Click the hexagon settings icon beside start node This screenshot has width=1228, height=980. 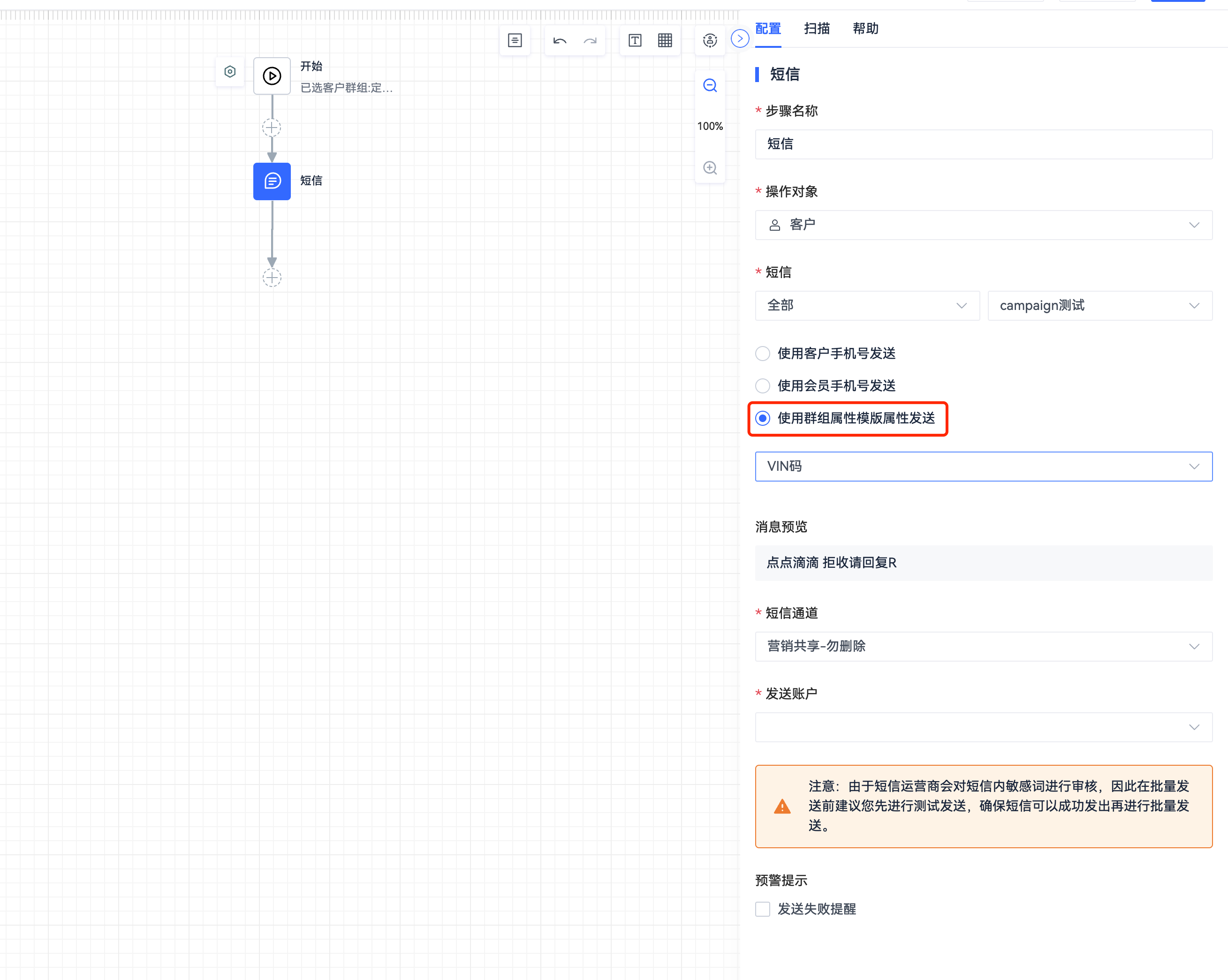229,72
